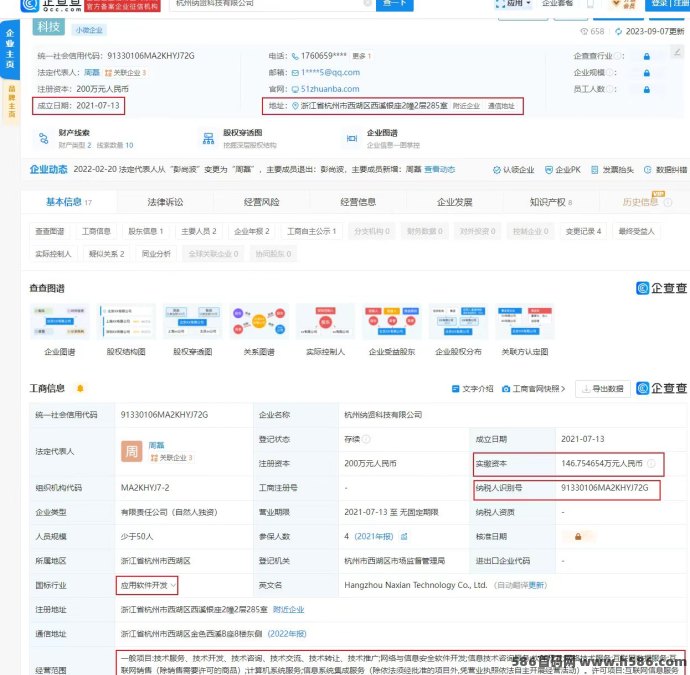Select the 企业主页 side tab
This screenshot has height=675, width=690.
[10, 49]
